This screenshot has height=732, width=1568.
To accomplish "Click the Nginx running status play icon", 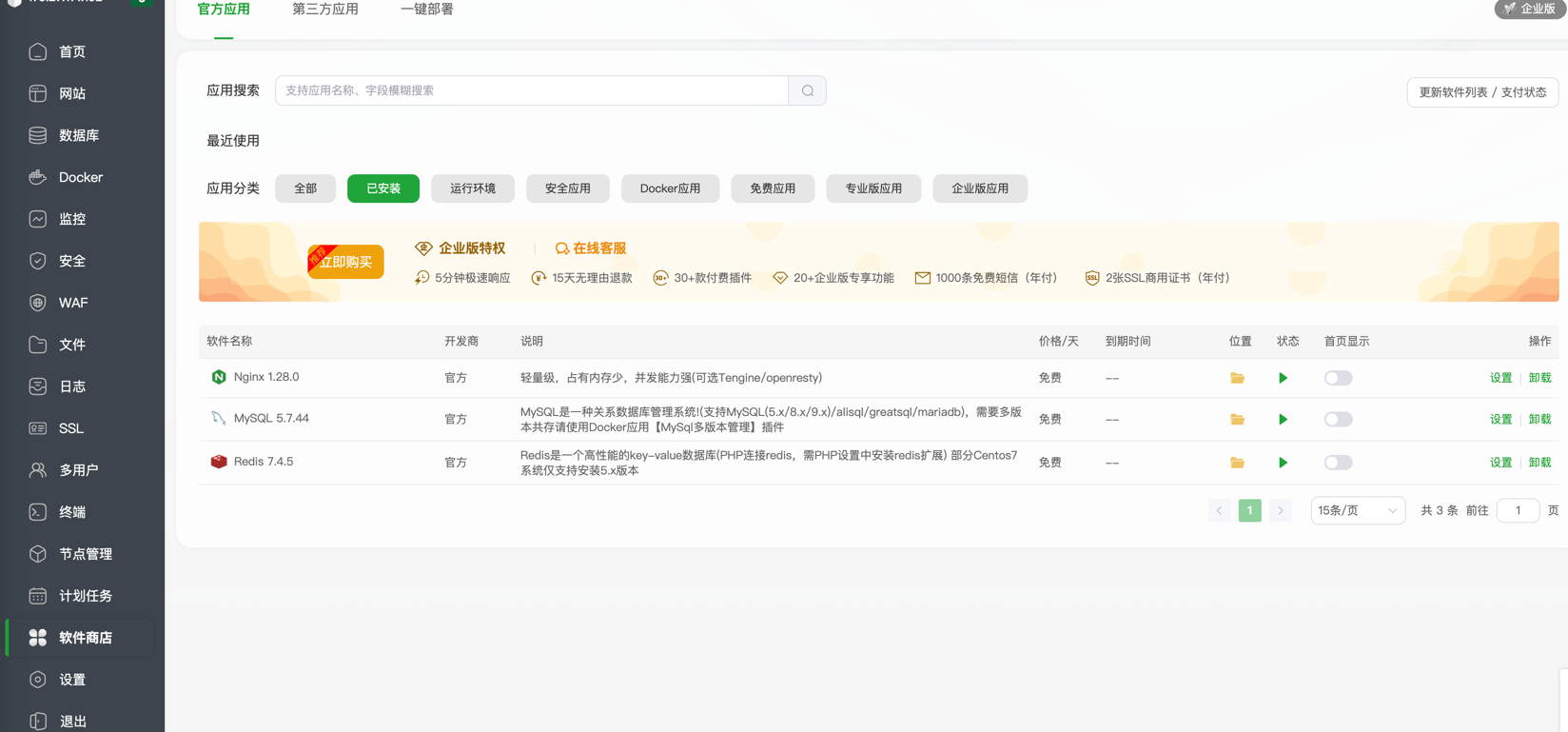I will tap(1283, 378).
